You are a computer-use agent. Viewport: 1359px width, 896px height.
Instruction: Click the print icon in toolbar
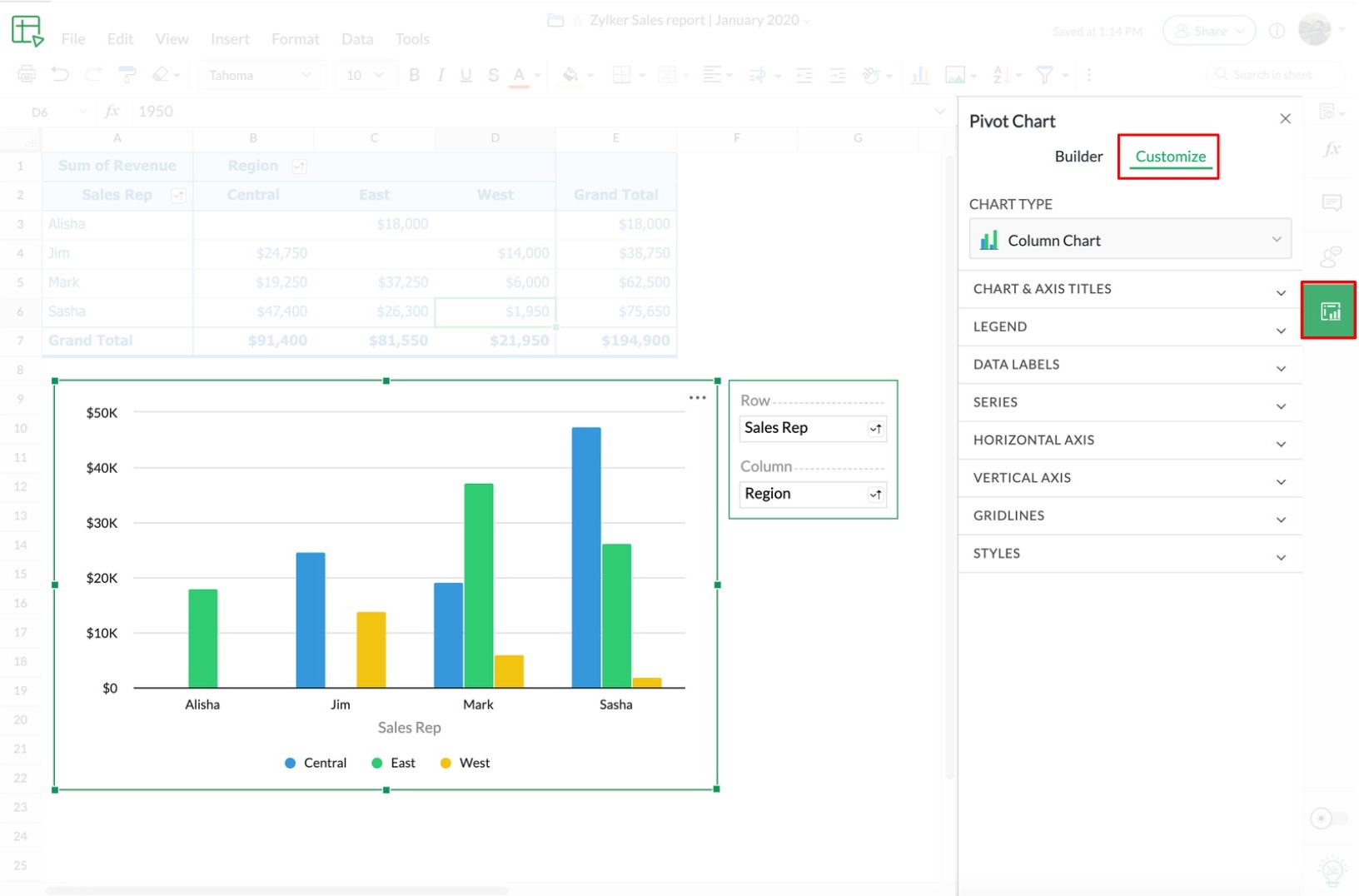tap(27, 75)
